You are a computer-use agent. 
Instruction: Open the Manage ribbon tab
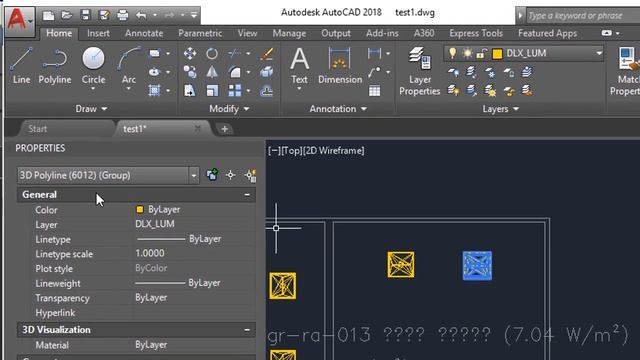(x=289, y=33)
